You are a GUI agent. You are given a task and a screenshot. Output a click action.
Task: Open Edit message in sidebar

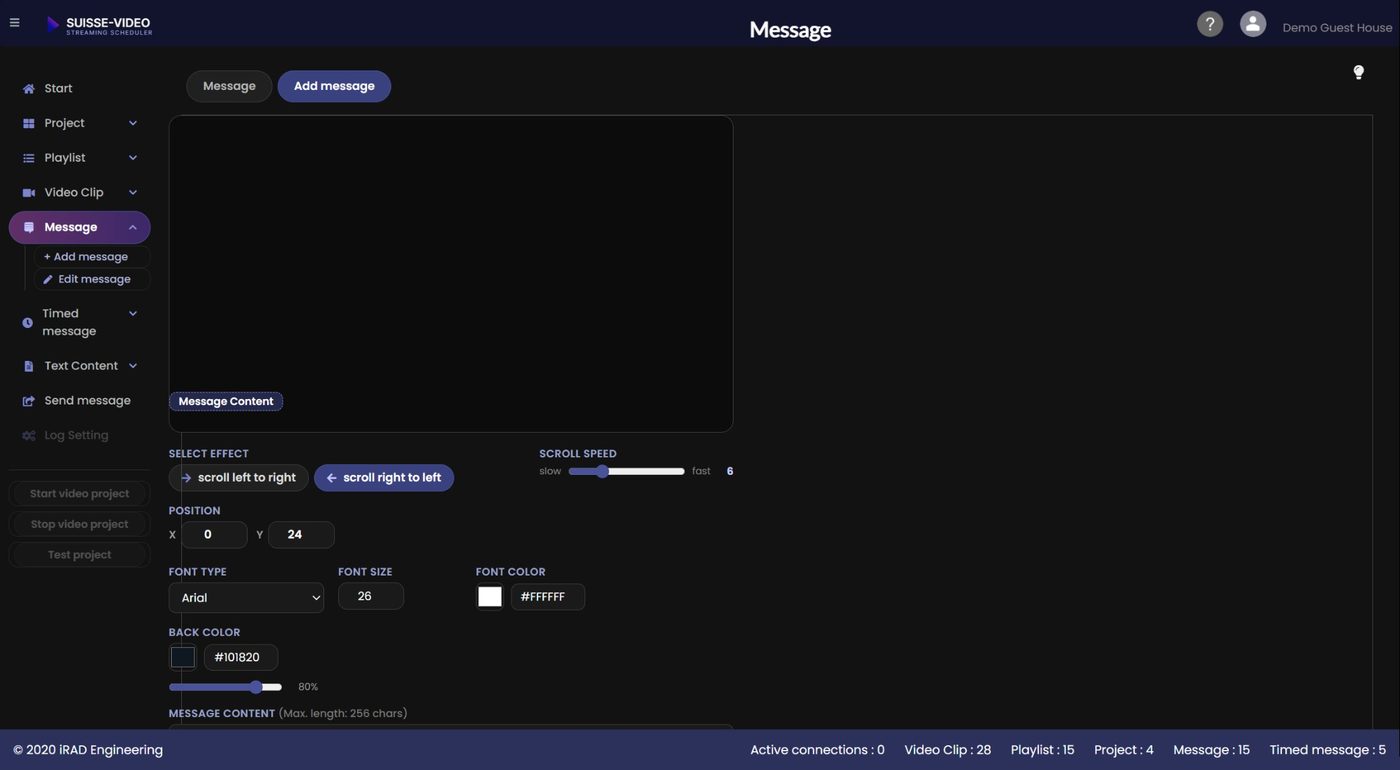pos(92,279)
